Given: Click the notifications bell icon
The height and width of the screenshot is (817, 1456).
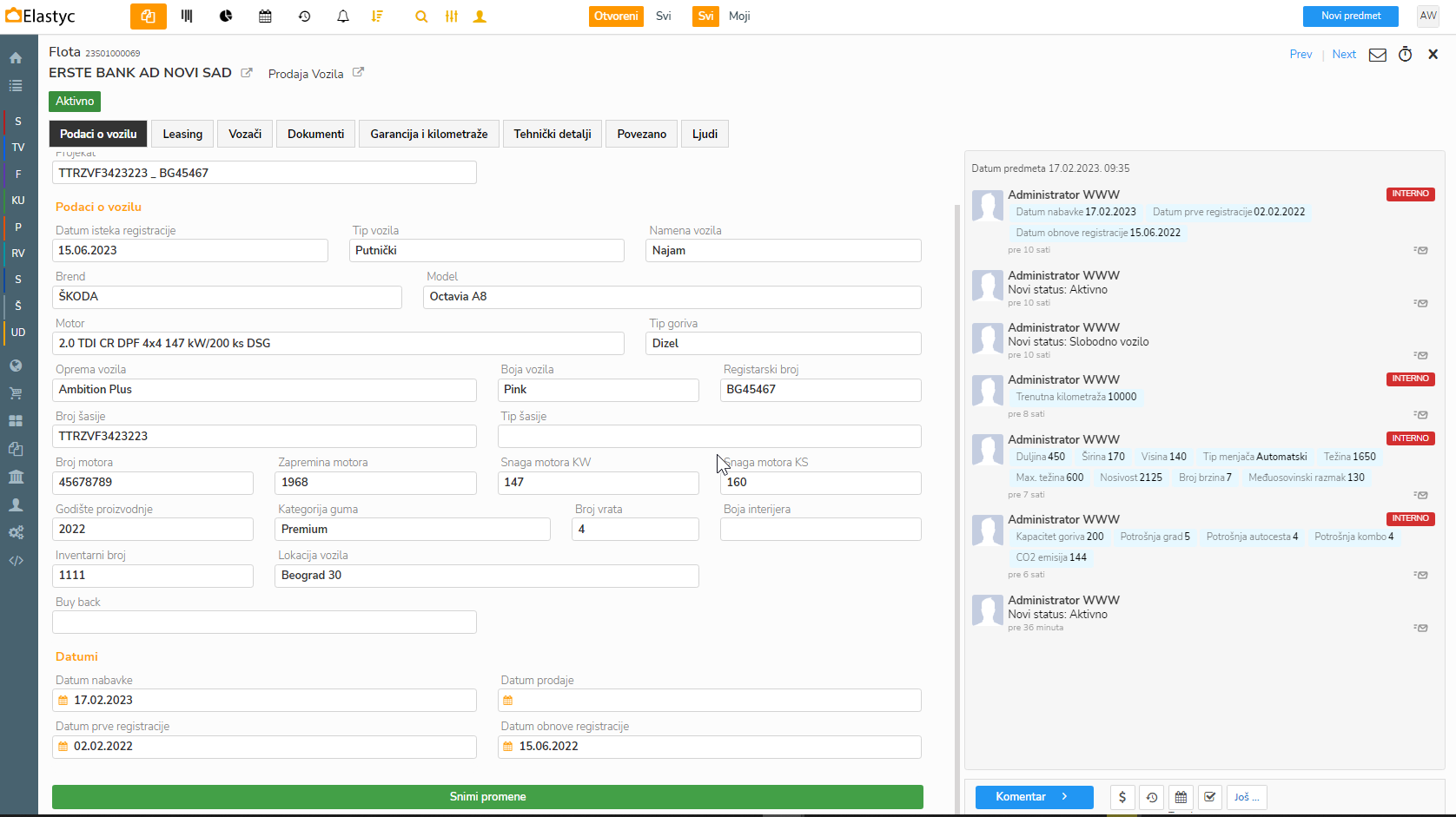Looking at the screenshot, I should pyautogui.click(x=343, y=16).
